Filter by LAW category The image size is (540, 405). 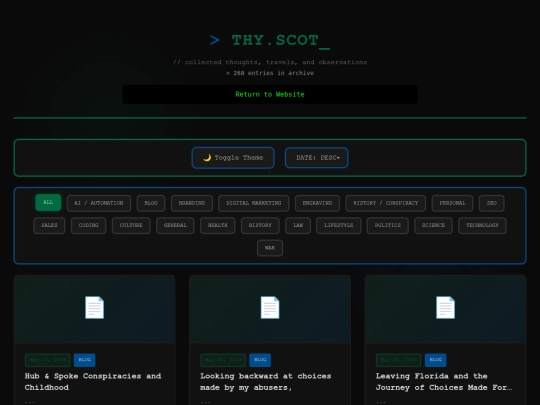(x=298, y=226)
